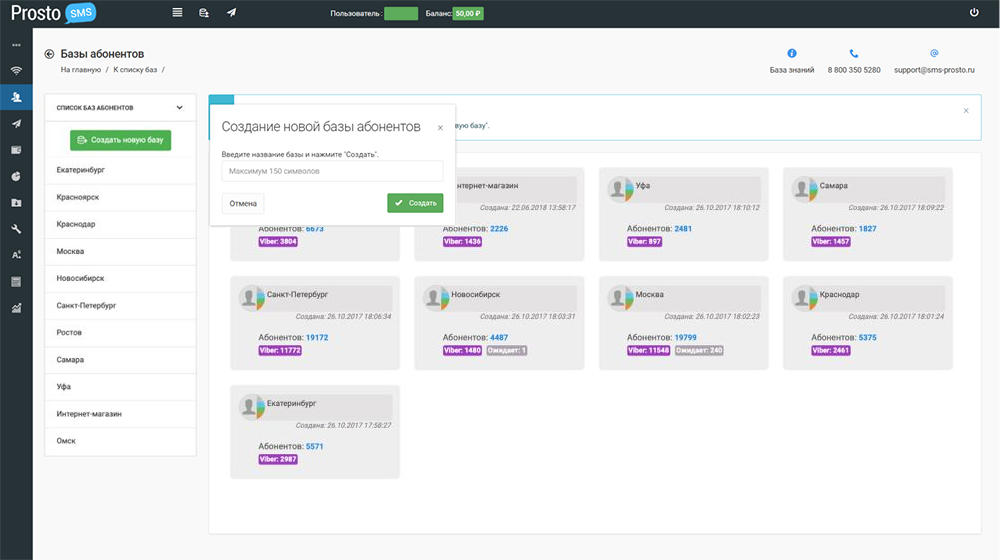
Task: Select Омск in the base list
Action: [x=66, y=441]
